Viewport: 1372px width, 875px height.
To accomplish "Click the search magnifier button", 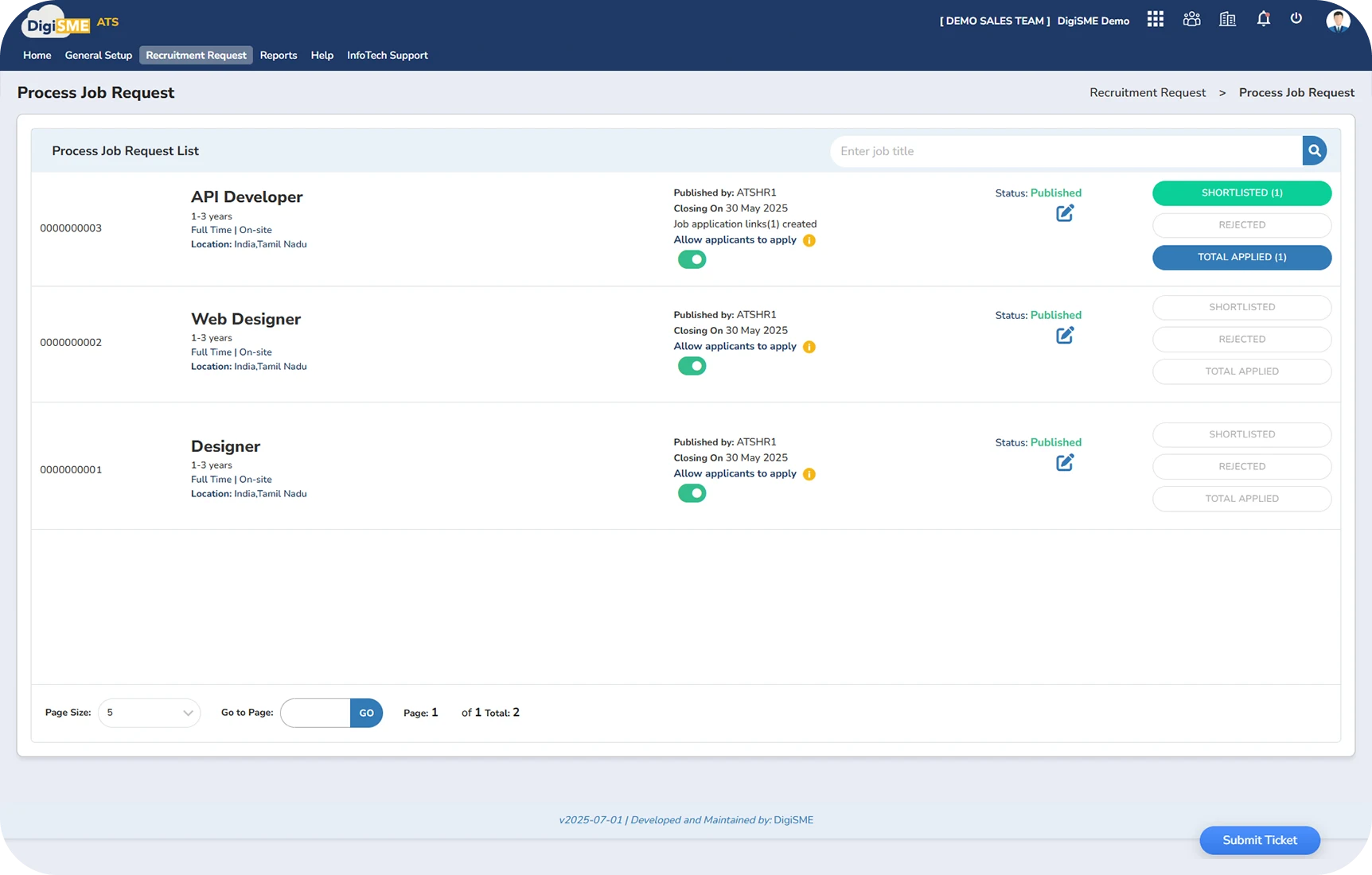I will click(1314, 150).
